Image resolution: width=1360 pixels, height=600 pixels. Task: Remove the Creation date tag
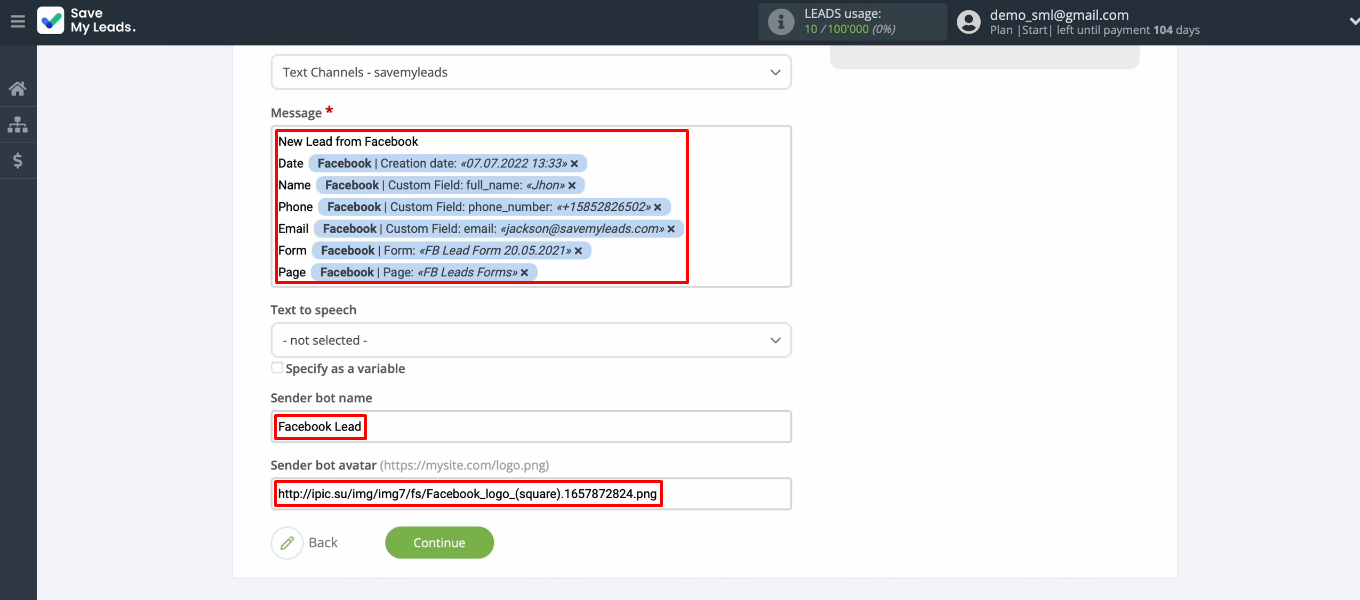point(574,163)
